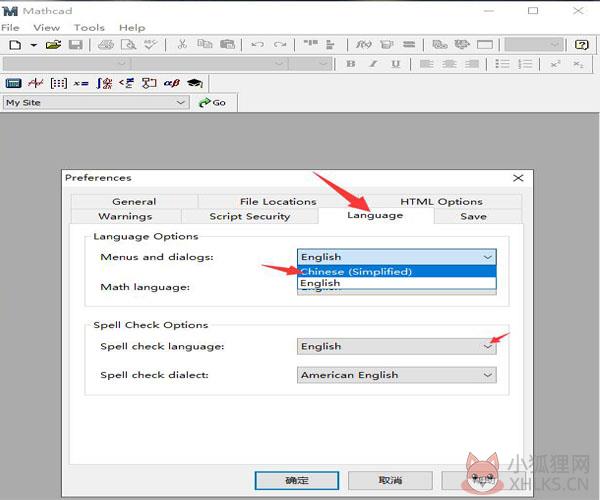Click the Print icon in toolbar
This screenshot has width=600, height=500.
[106, 45]
